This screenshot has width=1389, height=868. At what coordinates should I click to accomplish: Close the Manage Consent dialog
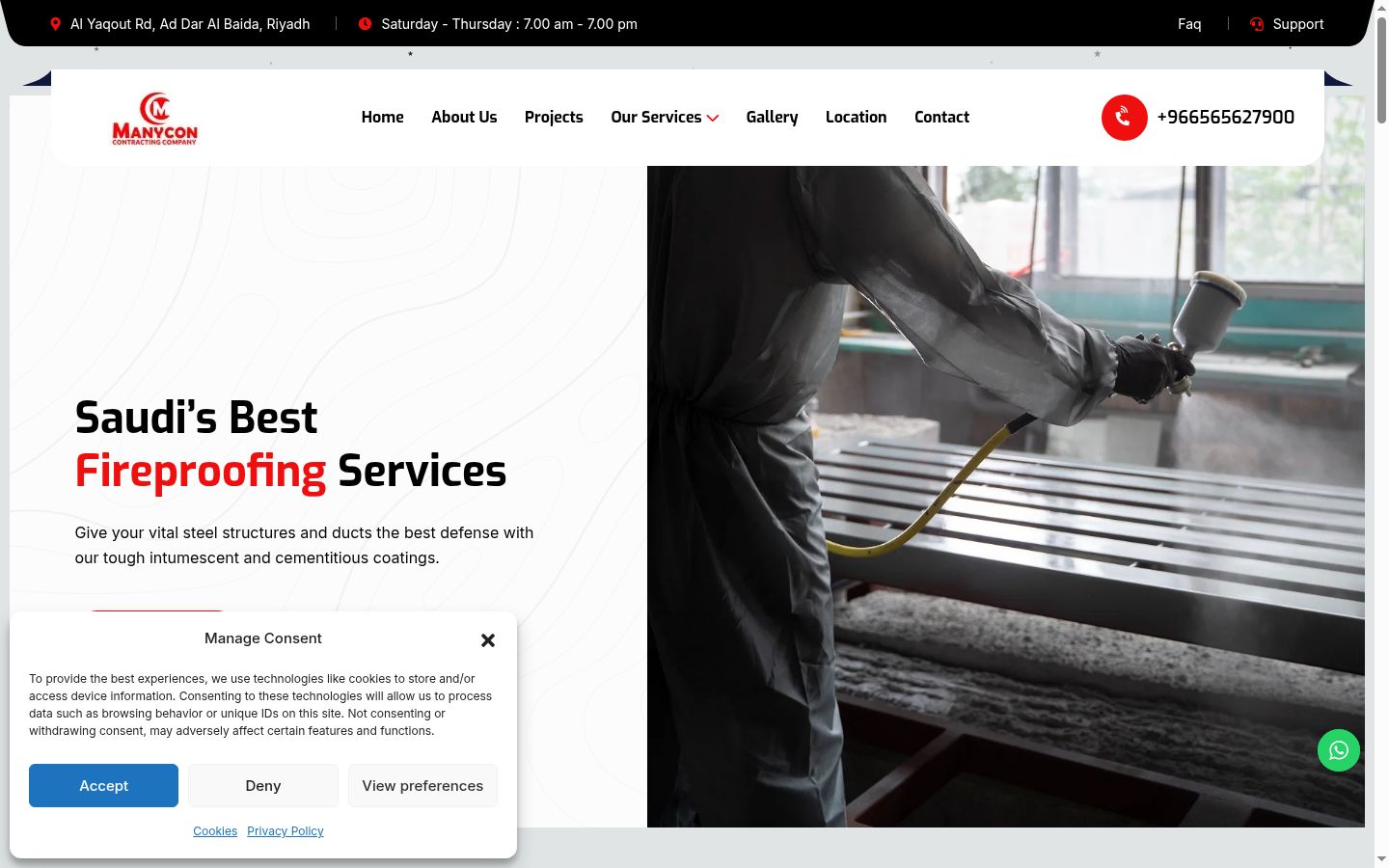(488, 640)
